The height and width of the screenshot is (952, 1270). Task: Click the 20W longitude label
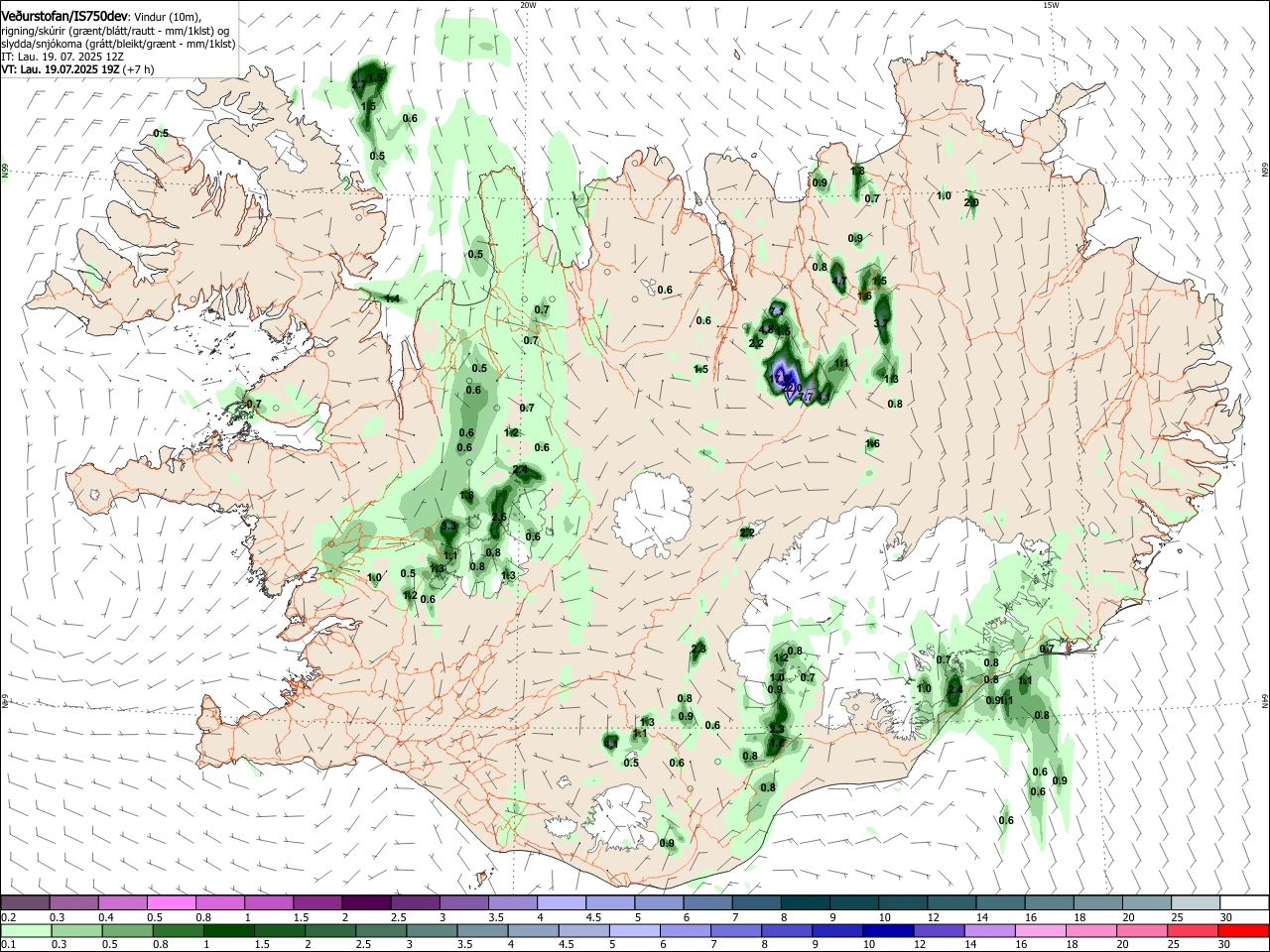[x=528, y=5]
